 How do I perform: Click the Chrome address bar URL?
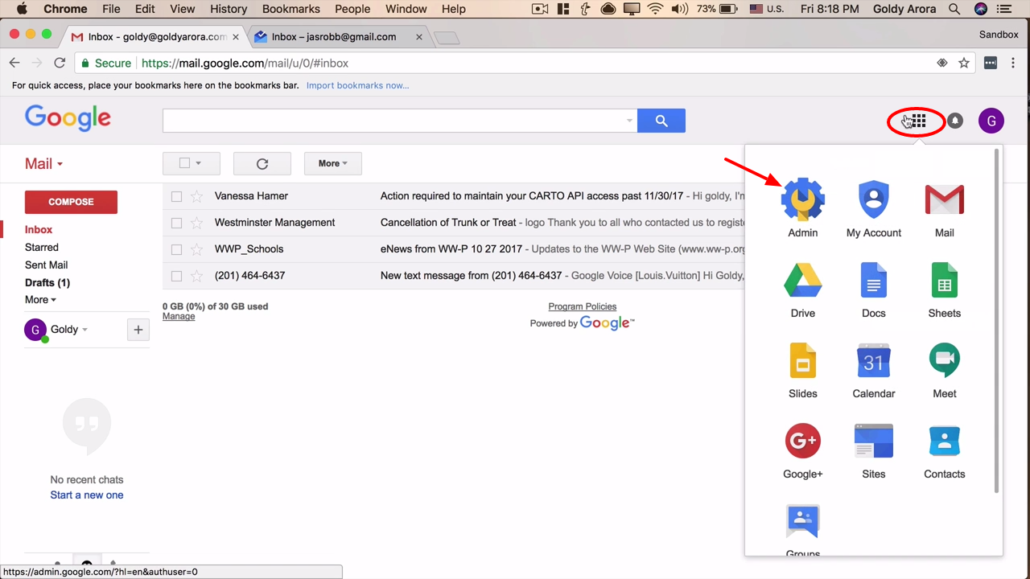pos(244,63)
